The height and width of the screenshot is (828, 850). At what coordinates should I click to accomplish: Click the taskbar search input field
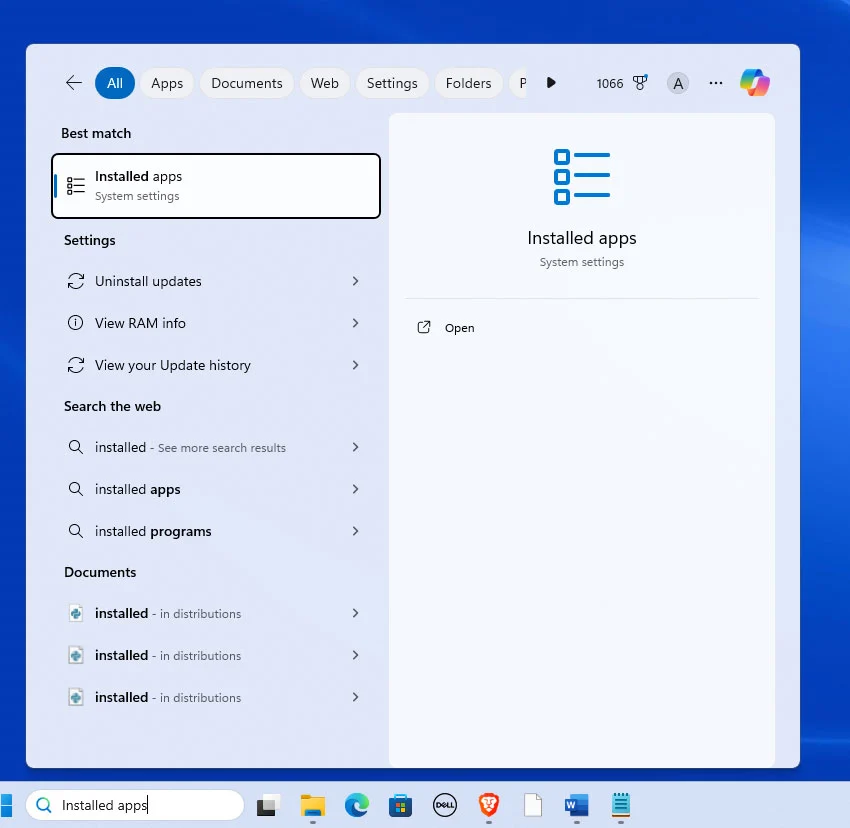click(145, 805)
